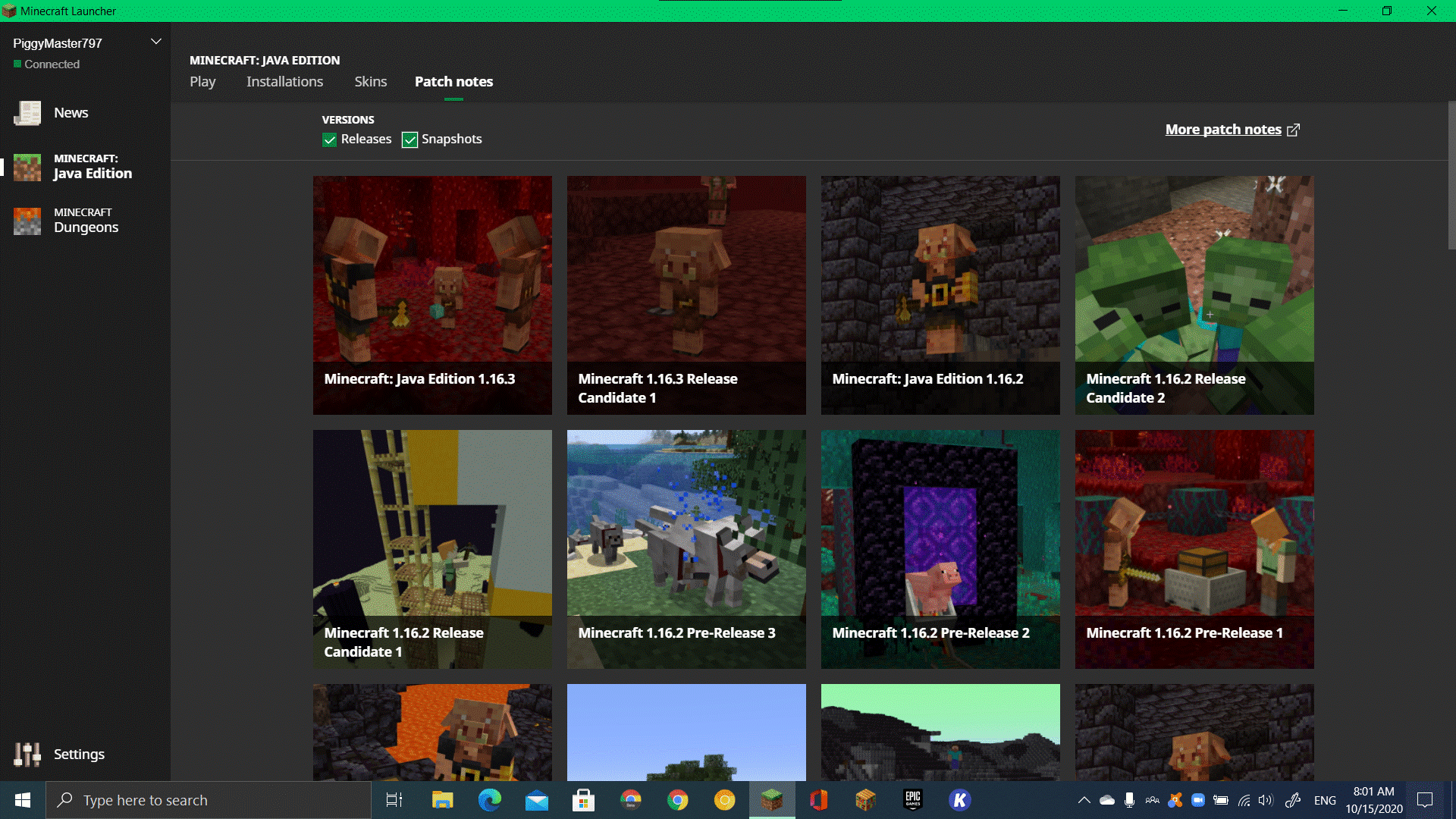Viewport: 1456px width, 819px height.
Task: Show hidden system tray icons chevron
Action: click(x=1084, y=800)
